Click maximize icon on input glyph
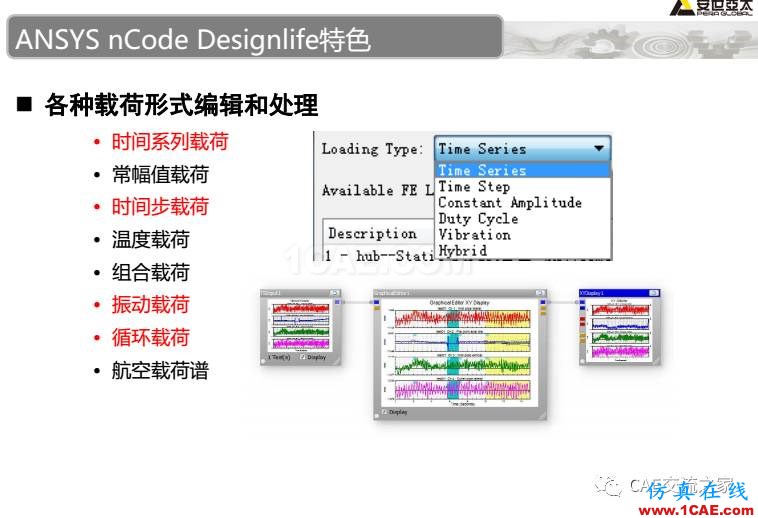758x518 pixels. (x=335, y=293)
